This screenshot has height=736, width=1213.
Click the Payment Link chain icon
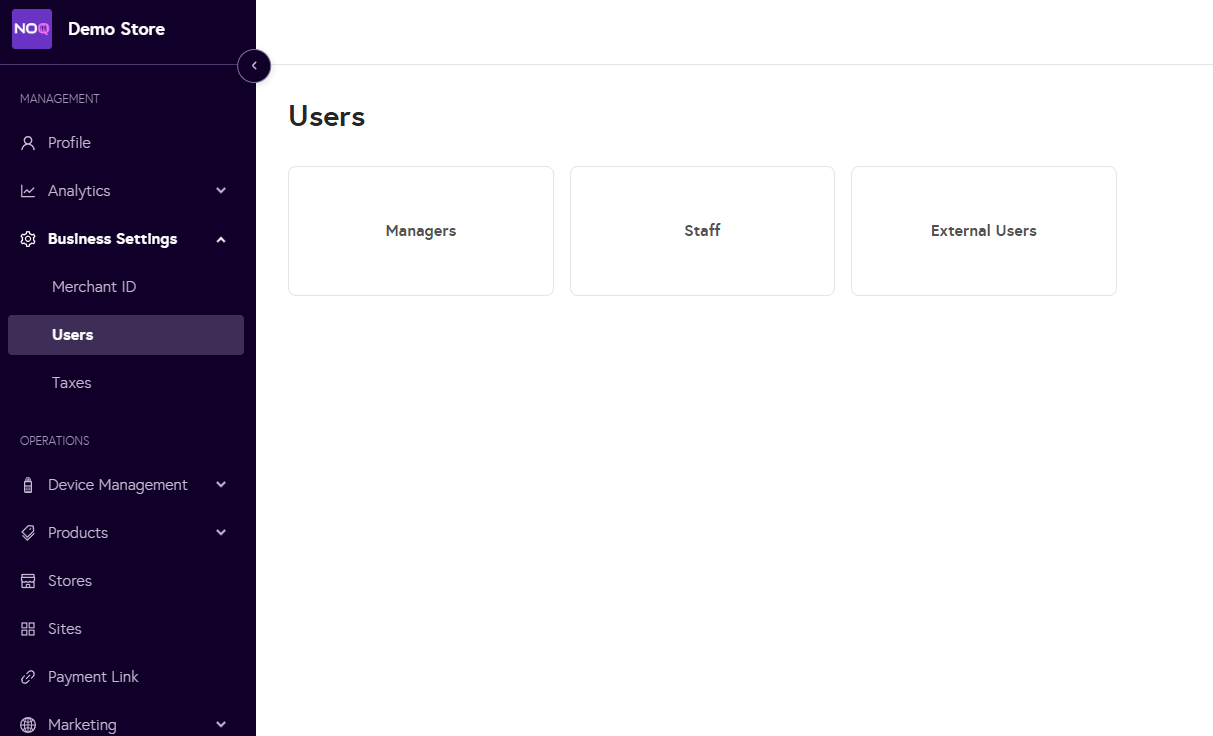click(28, 677)
